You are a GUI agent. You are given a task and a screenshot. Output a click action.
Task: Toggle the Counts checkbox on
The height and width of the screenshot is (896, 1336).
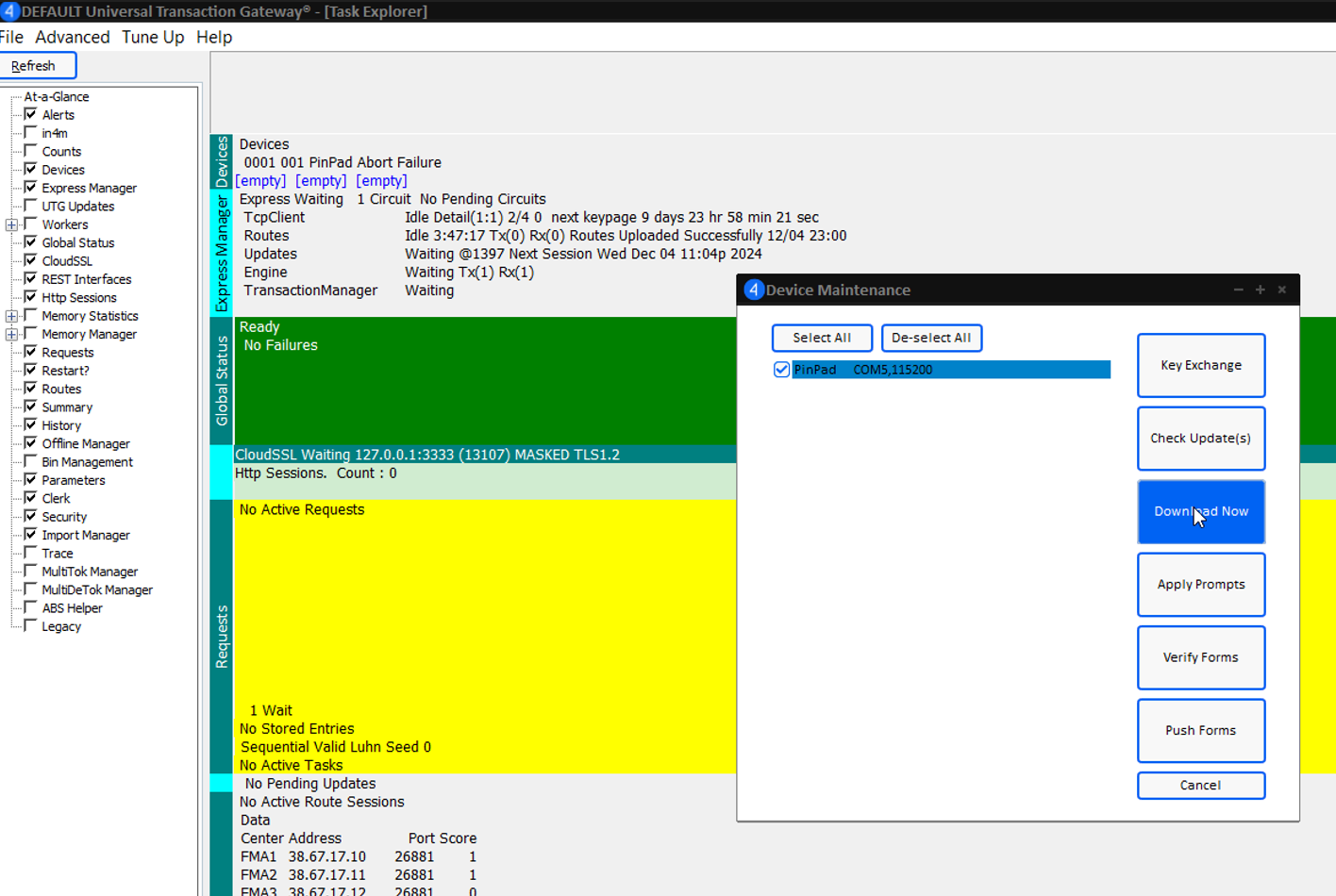(31, 151)
